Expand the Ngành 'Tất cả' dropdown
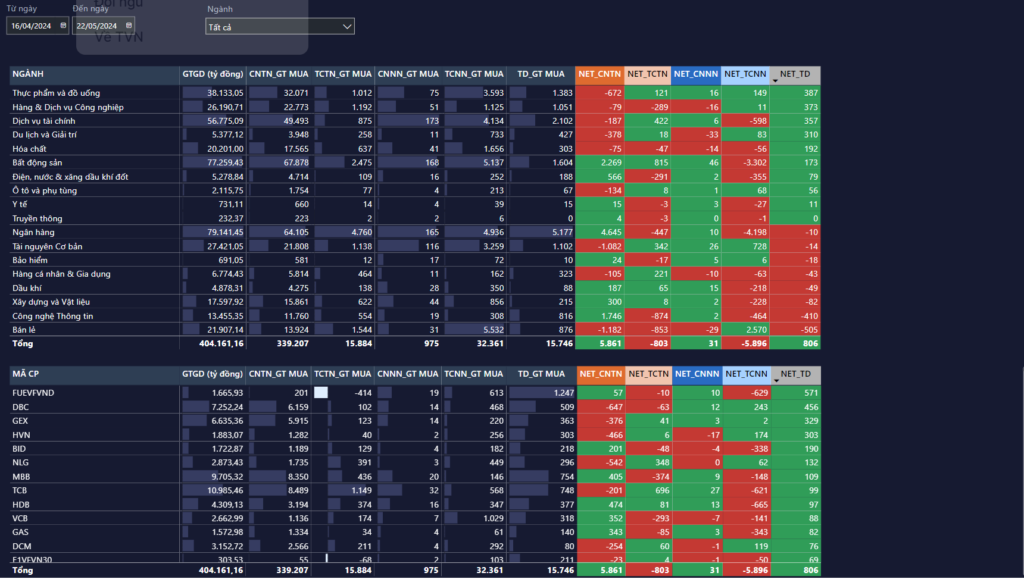This screenshot has height=579, width=1024. click(x=347, y=27)
